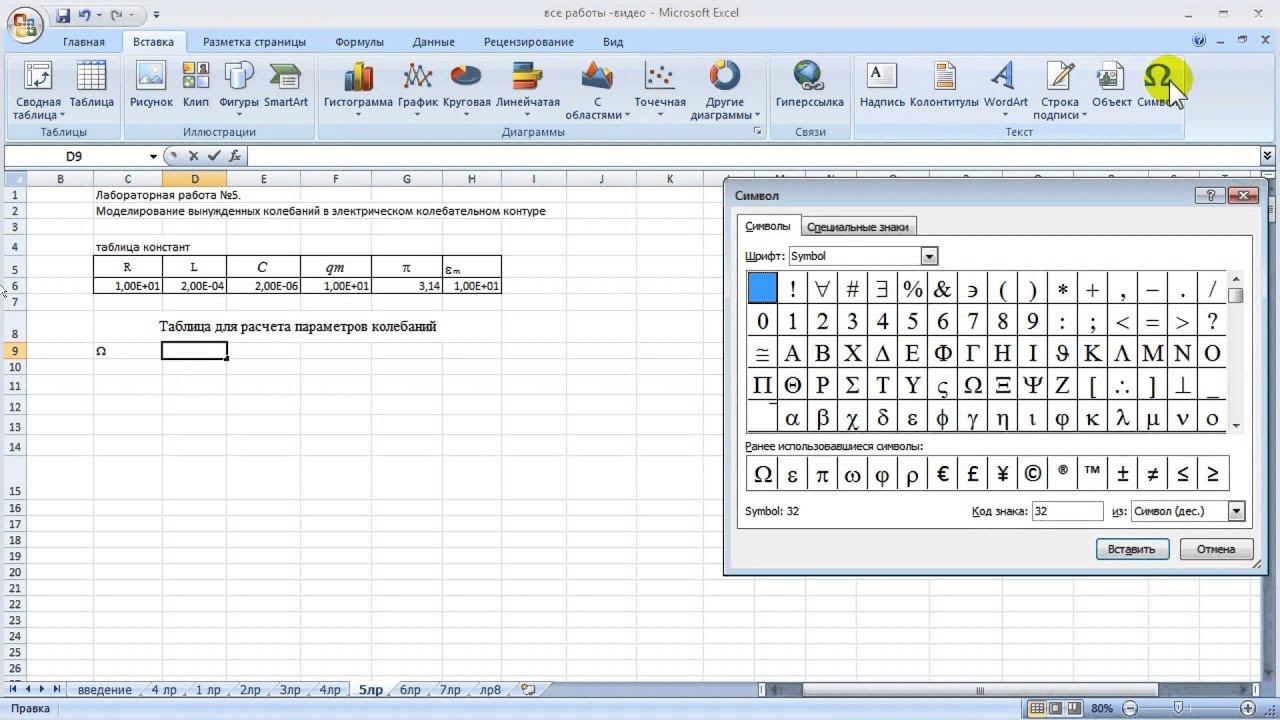Click the Код знака input field
This screenshot has height=720, width=1280.
[x=1067, y=511]
